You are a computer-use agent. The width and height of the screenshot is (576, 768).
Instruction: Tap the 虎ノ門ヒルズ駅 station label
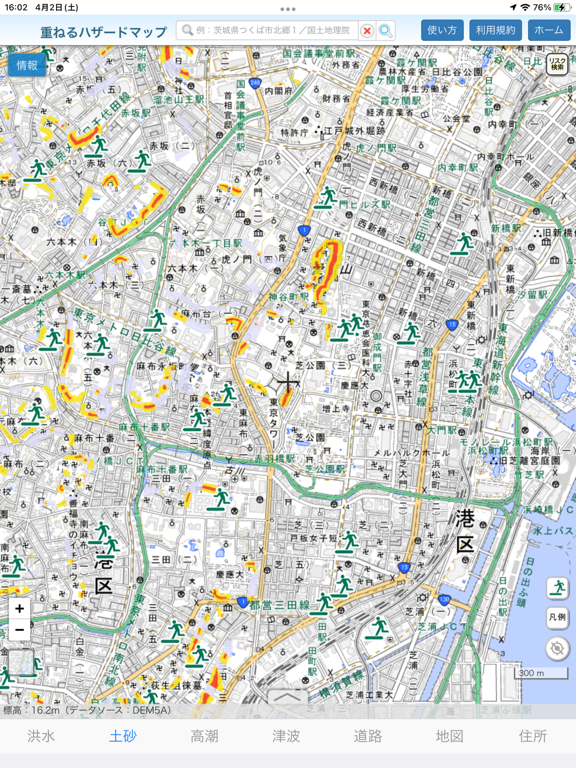364,205
